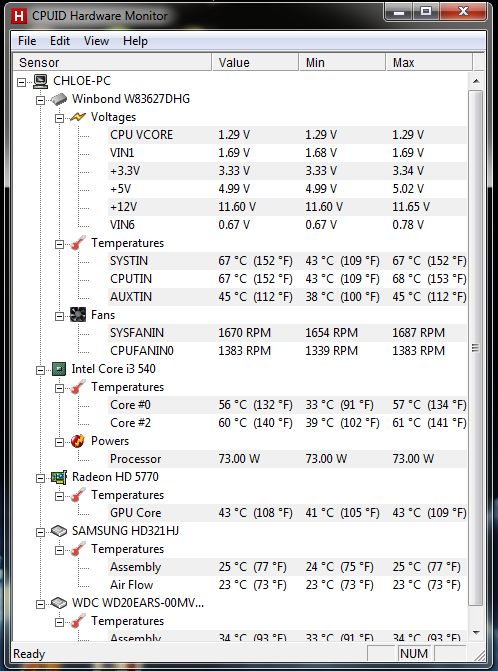
Task: Collapse the CHLOE-PC root node
Action: point(21,82)
